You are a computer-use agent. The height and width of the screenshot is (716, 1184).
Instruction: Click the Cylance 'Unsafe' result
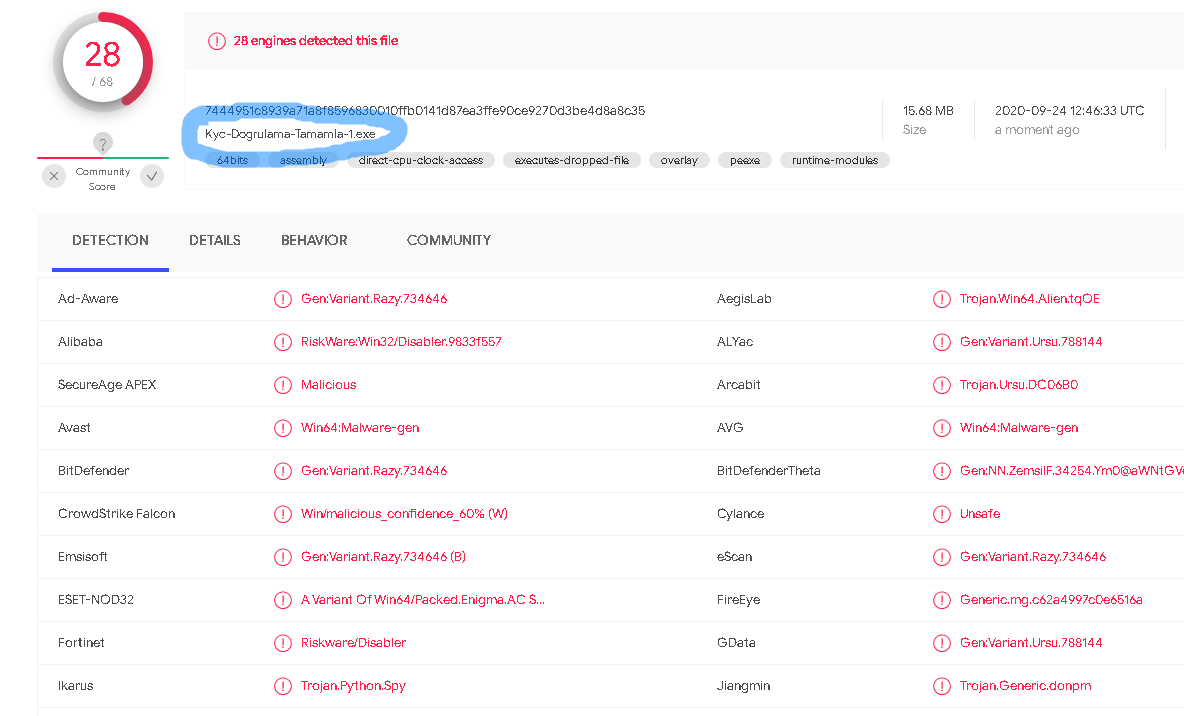tap(980, 514)
